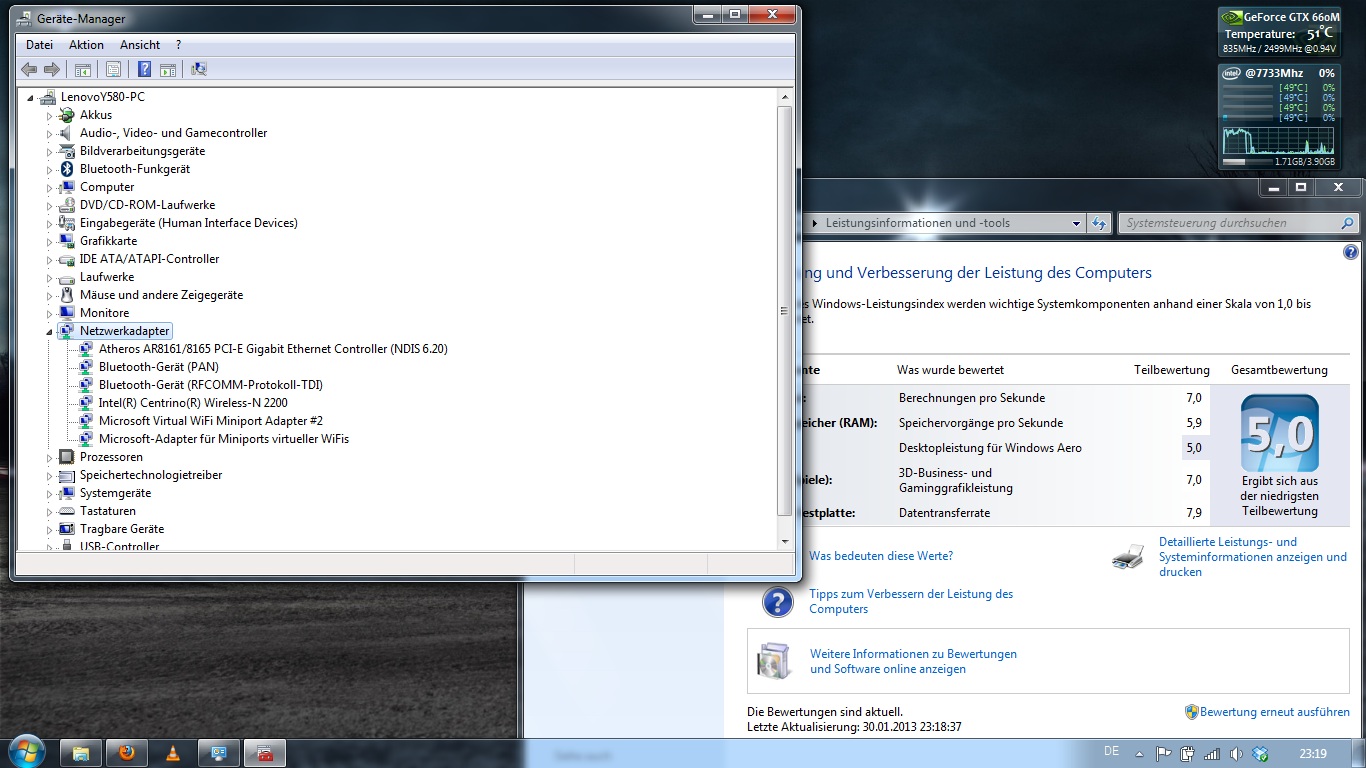Select Bluetooth-Gerät (PAN)

point(158,367)
